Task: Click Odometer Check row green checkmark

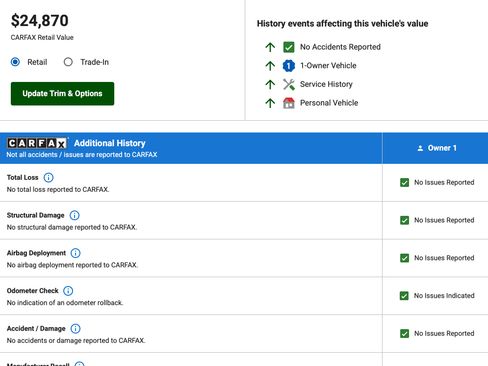Action: pos(404,296)
